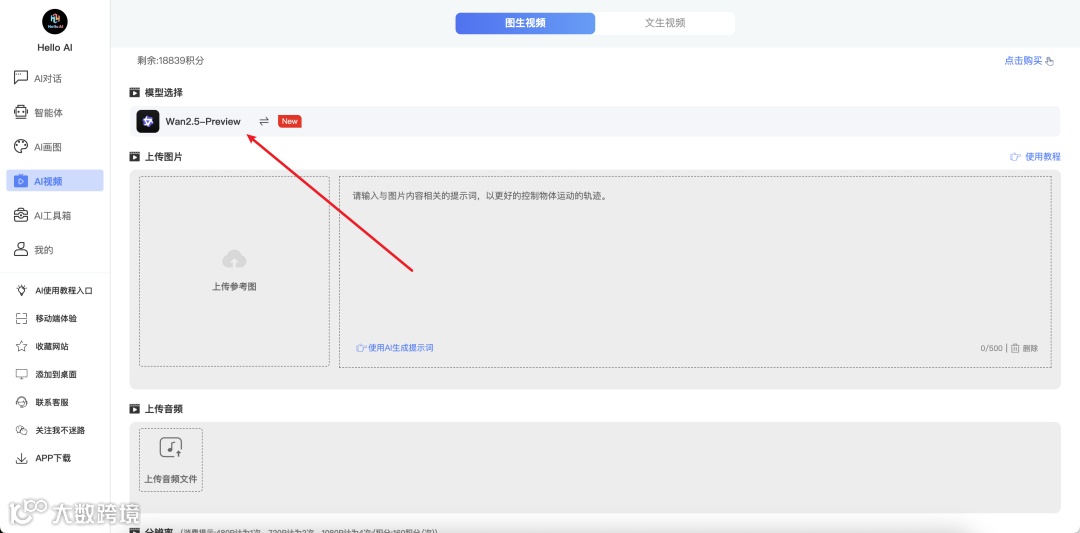The image size is (1080, 533).
Task: Click the Hello AI title text
Action: click(54, 48)
